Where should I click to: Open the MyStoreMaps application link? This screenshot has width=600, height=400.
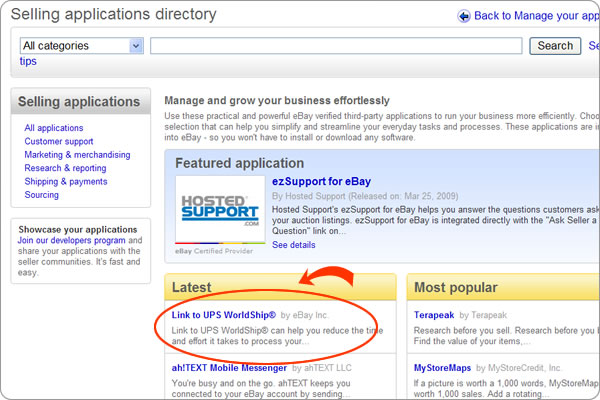click(442, 368)
